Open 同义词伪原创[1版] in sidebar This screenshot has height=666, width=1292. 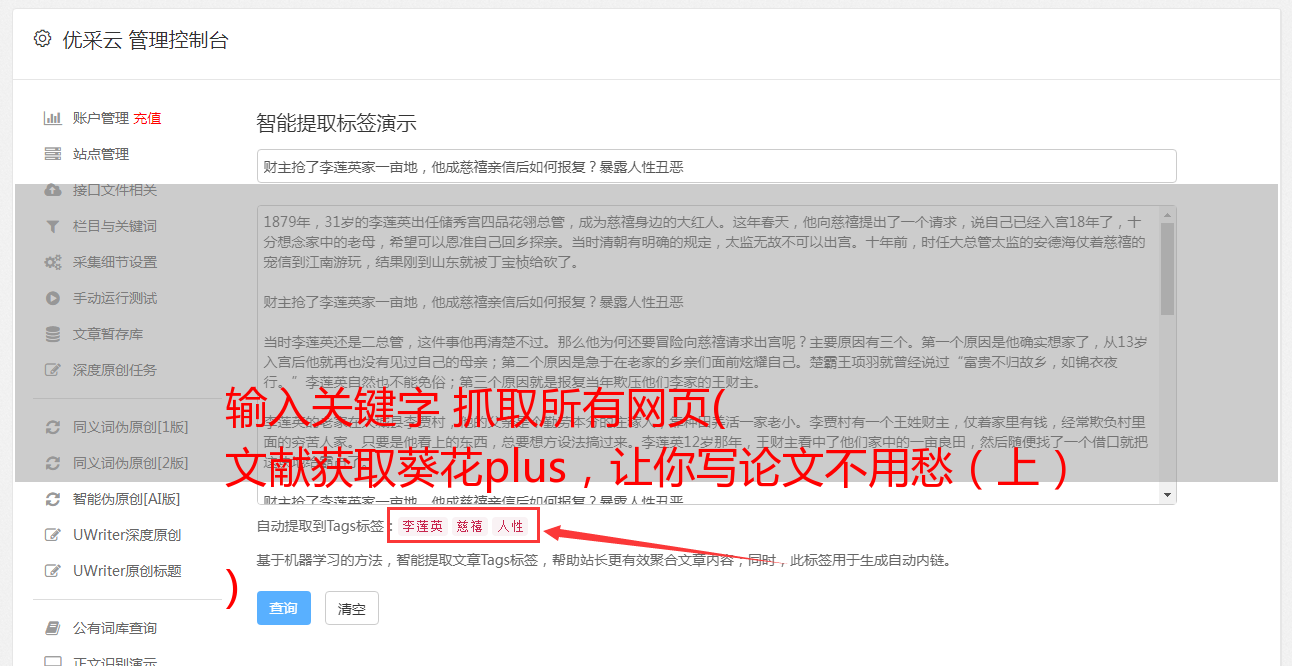(131, 427)
